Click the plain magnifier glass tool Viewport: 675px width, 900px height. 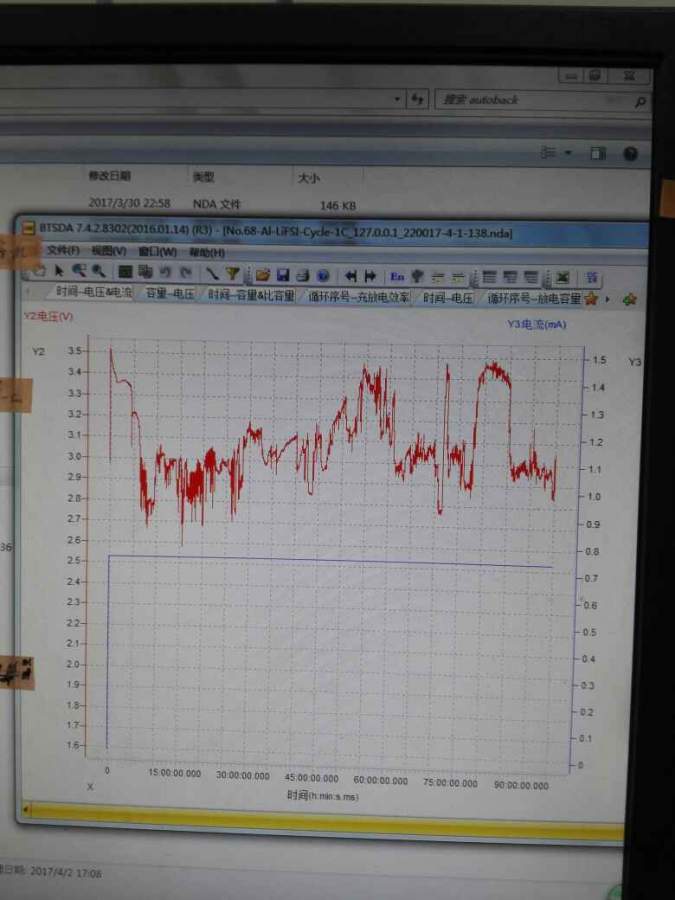[x=99, y=270]
